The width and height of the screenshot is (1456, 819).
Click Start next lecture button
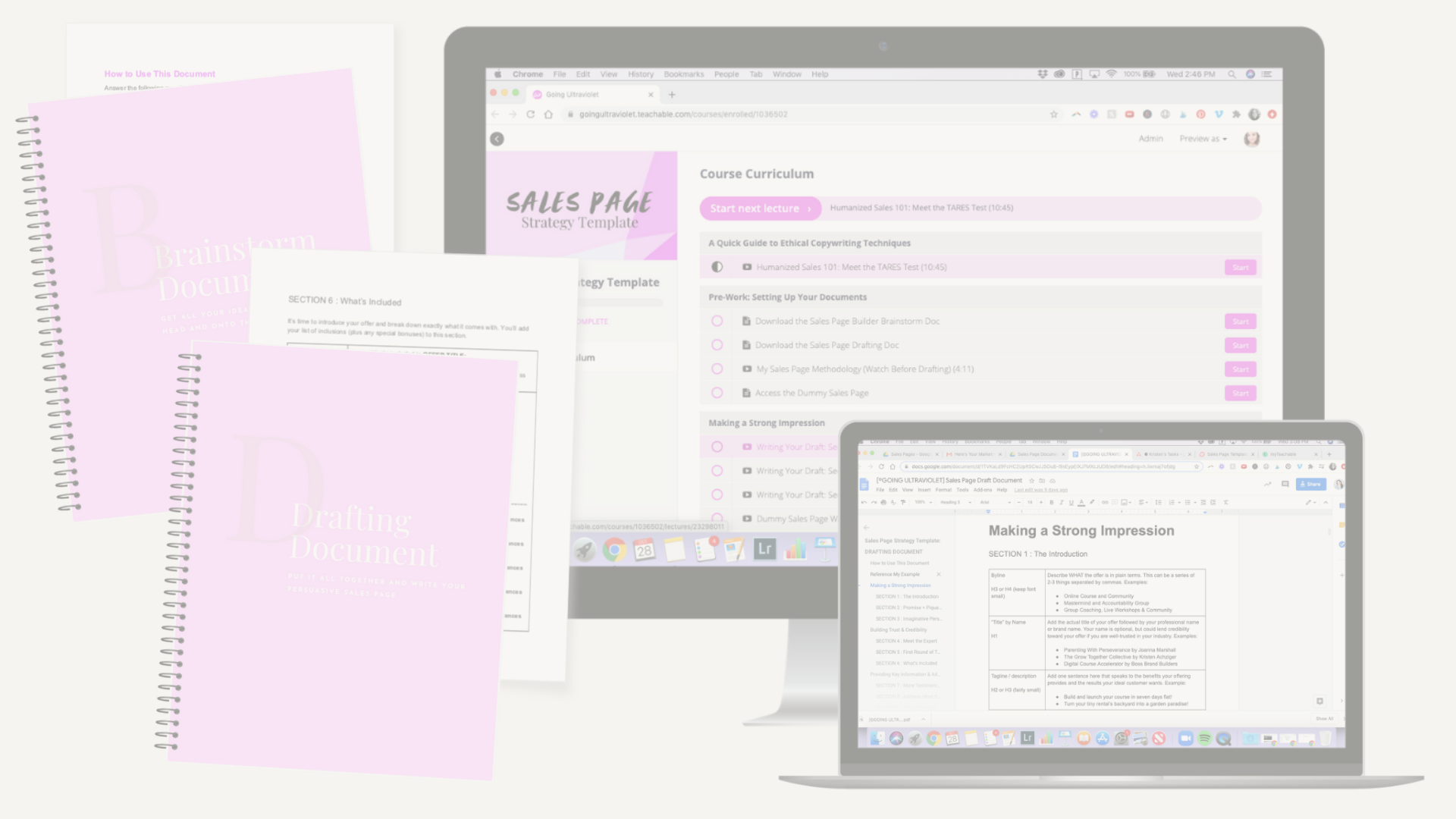[757, 207]
